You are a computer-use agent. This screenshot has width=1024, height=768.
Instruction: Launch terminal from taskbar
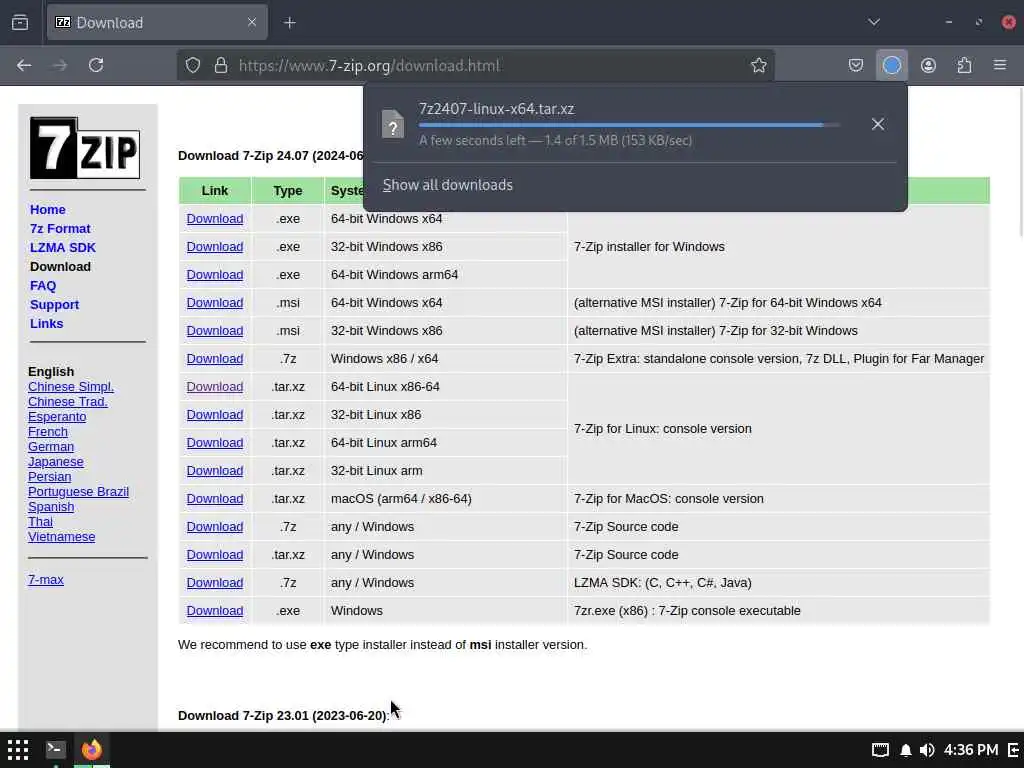pyautogui.click(x=56, y=749)
